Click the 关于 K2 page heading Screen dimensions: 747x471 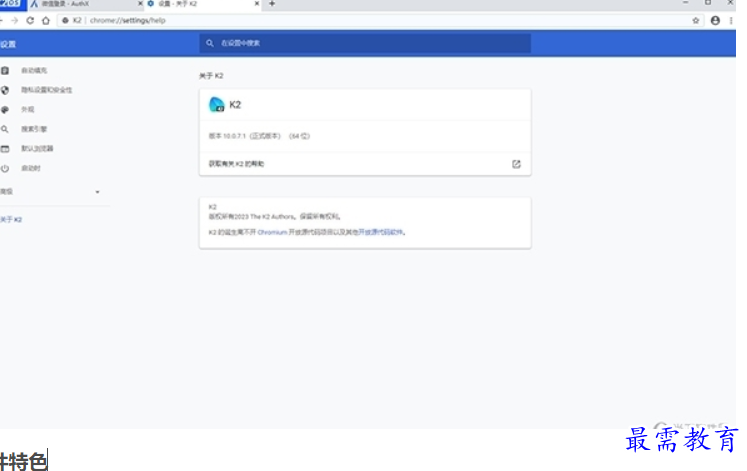pos(211,76)
